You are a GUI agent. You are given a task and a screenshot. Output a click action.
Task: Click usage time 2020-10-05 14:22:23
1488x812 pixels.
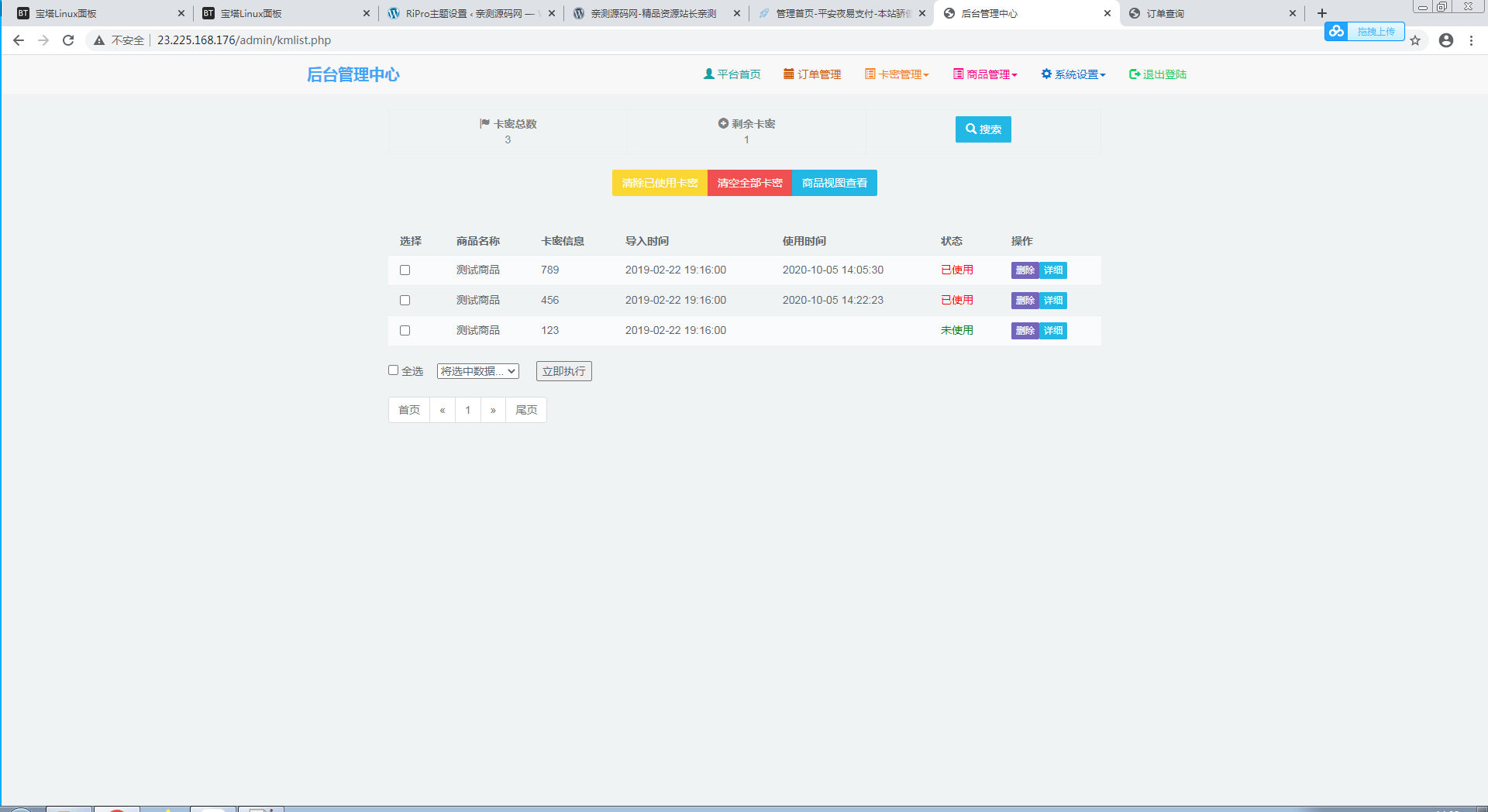[833, 301]
